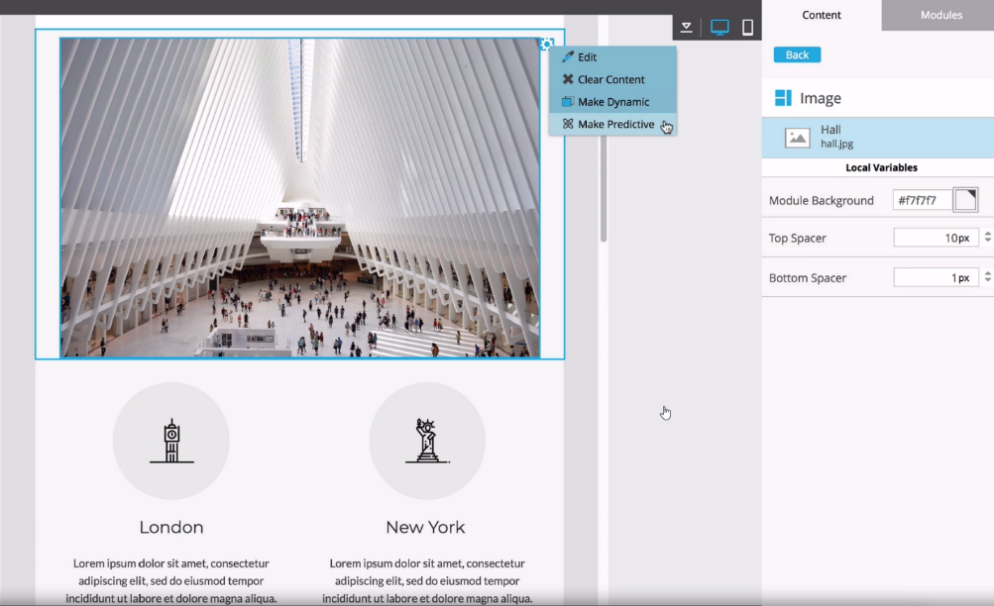Adjust the Bottom Spacer stepper arrows
Screen dimensions: 994x606
pyautogui.click(x=988, y=278)
